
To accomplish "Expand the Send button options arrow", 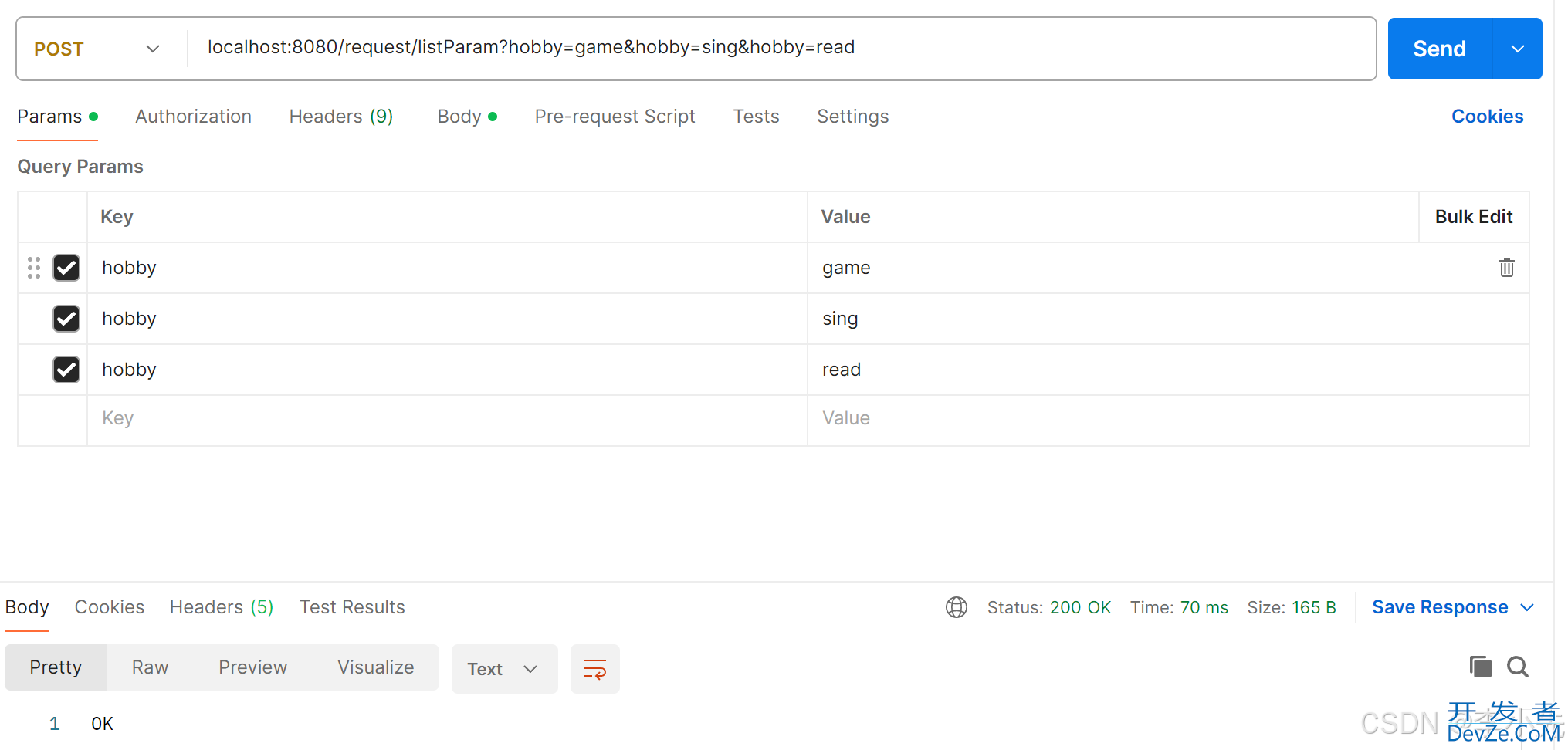I will click(1517, 49).
